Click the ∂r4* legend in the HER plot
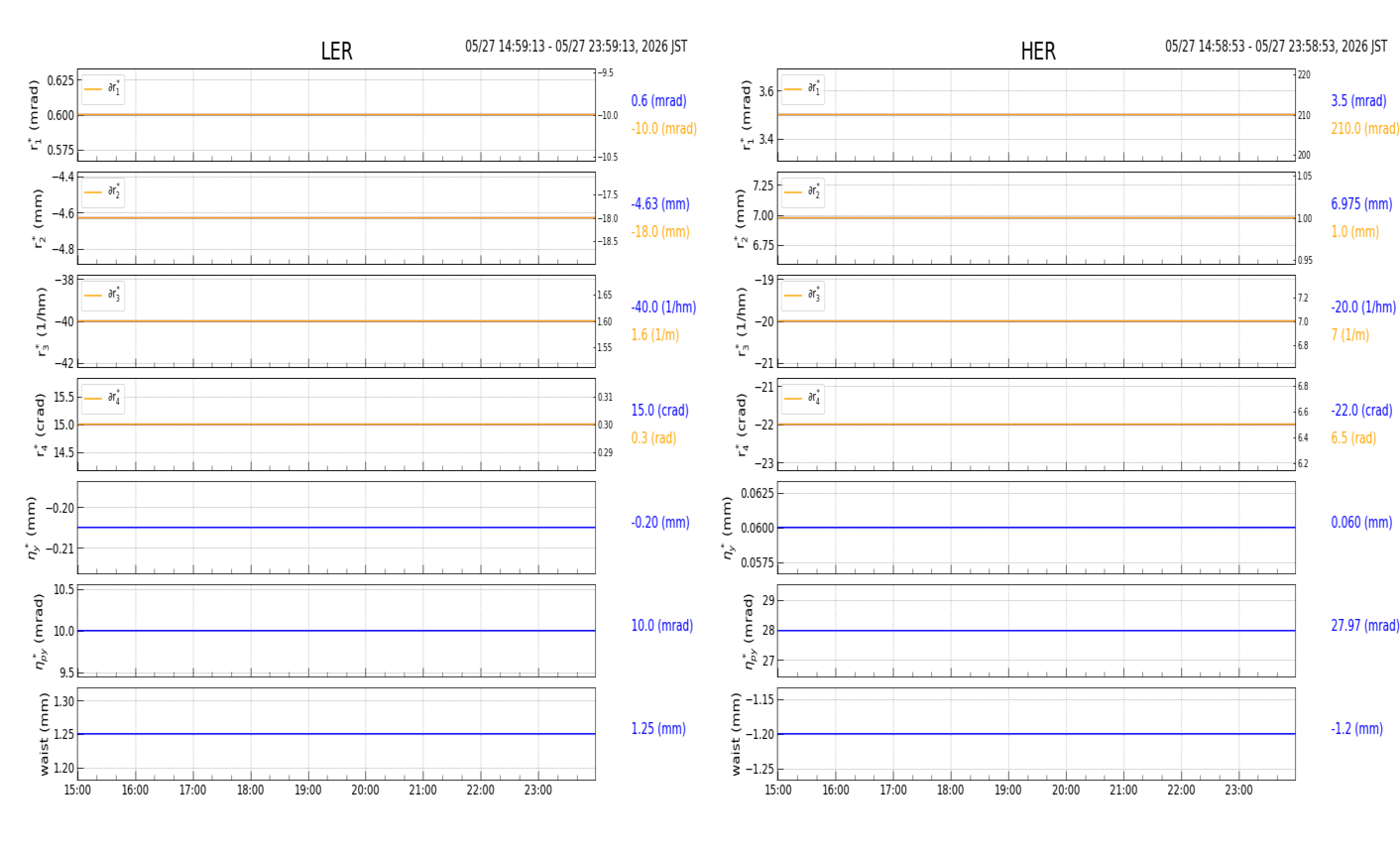 802,399
